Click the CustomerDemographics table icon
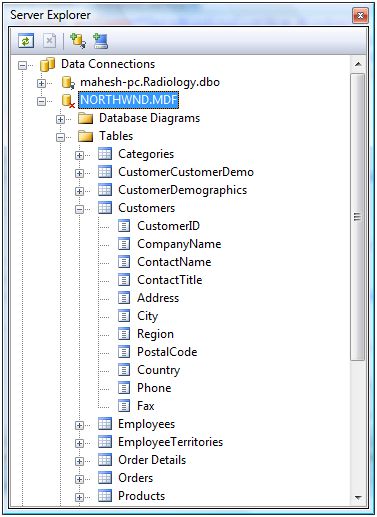The width and height of the screenshot is (377, 517). point(105,190)
